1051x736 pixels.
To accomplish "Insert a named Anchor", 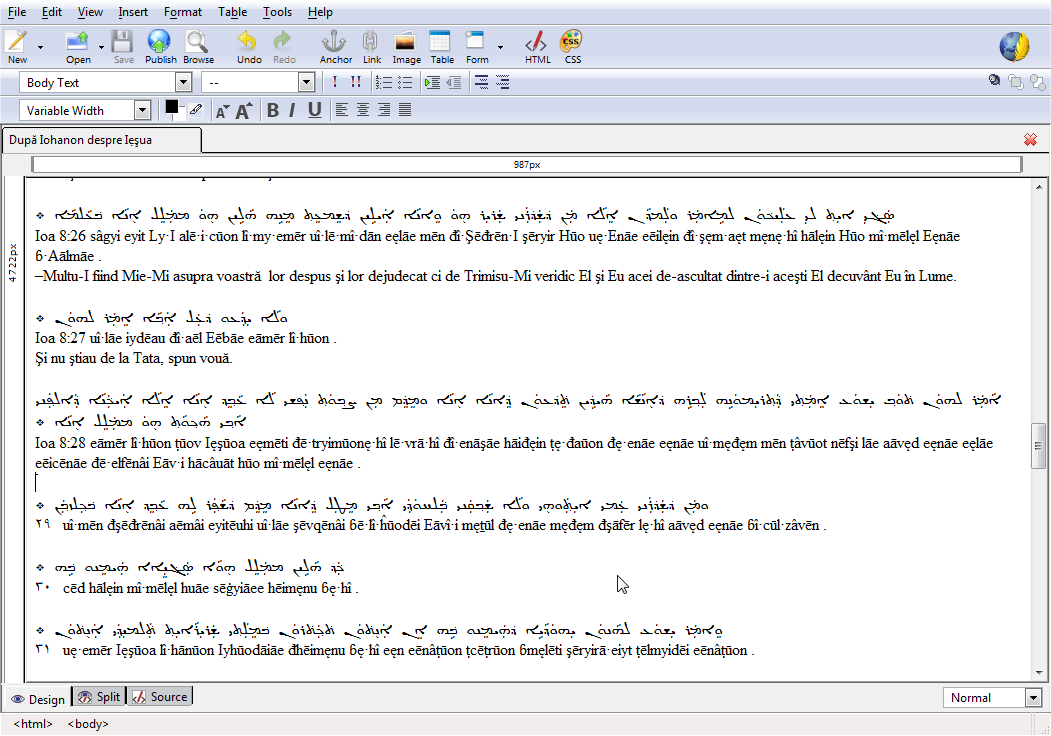I will coord(335,46).
